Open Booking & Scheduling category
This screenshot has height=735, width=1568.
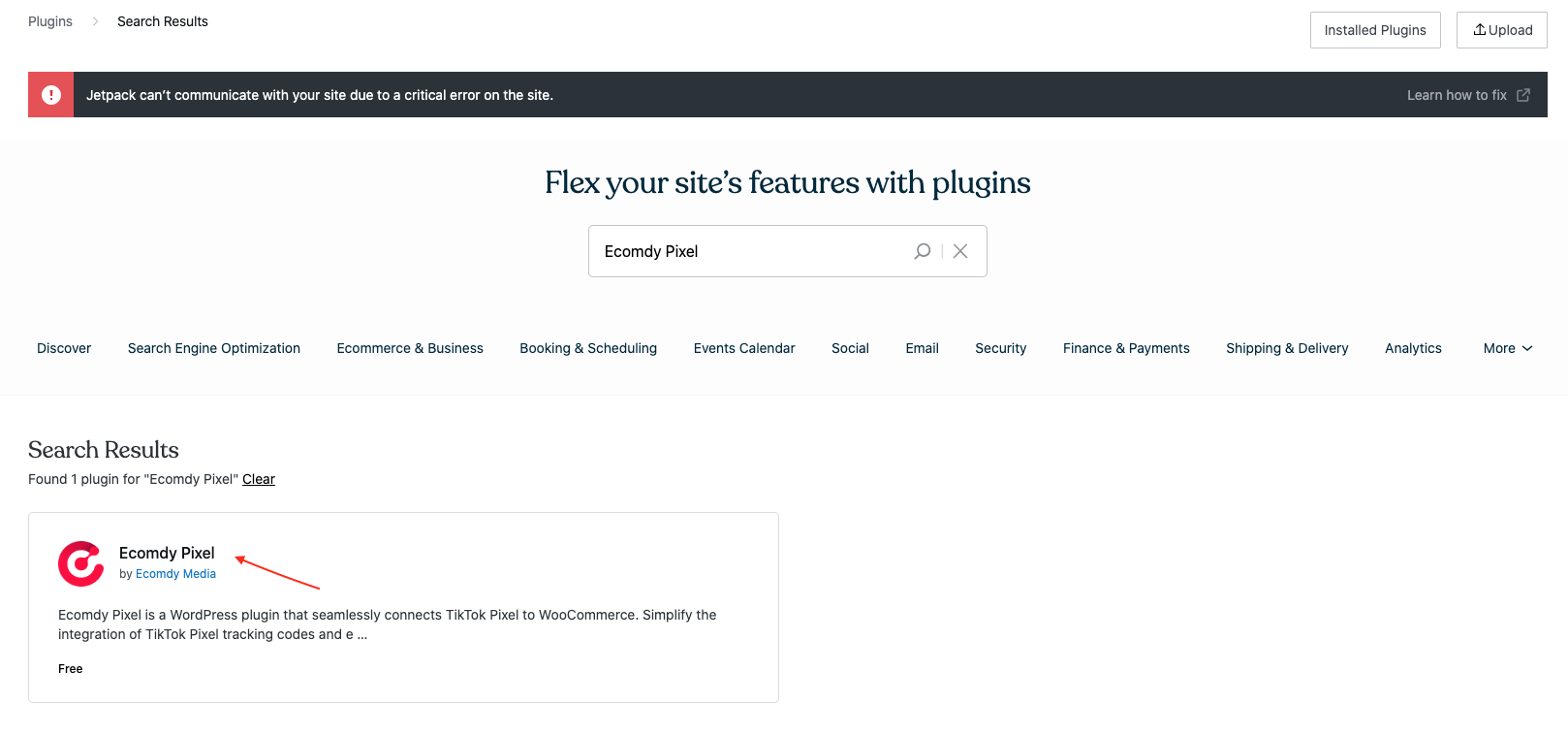click(x=588, y=348)
